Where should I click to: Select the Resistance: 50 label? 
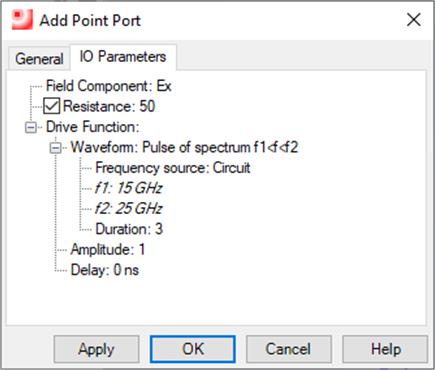pos(109,106)
